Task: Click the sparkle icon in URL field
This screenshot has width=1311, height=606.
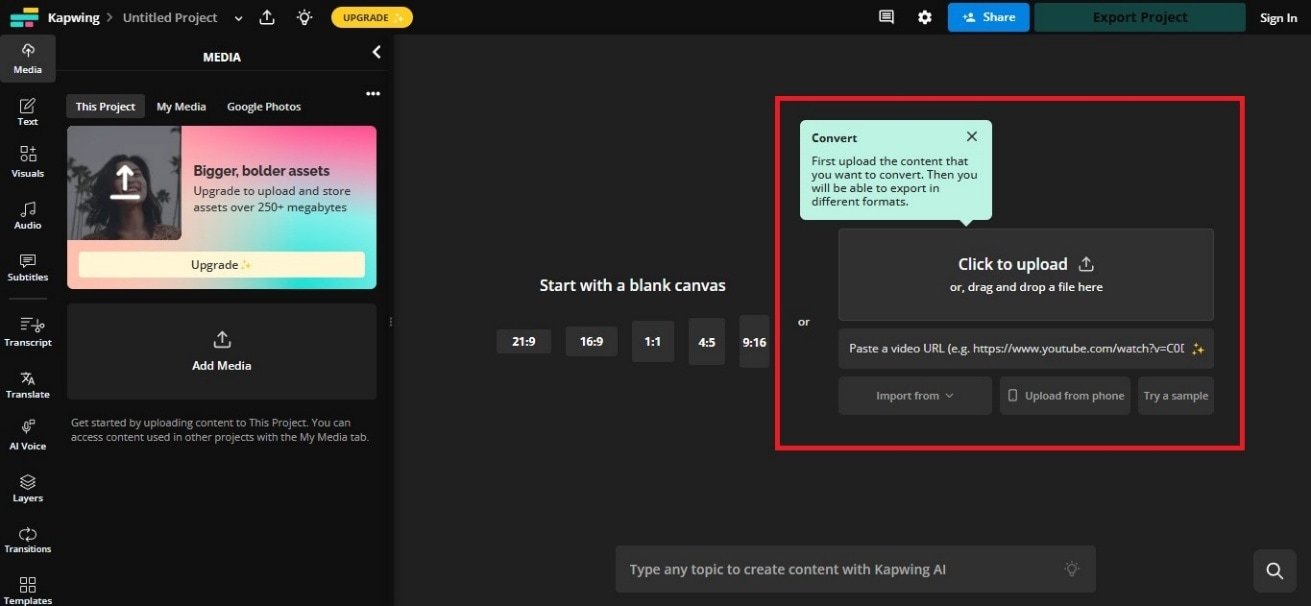Action: tap(1198, 349)
